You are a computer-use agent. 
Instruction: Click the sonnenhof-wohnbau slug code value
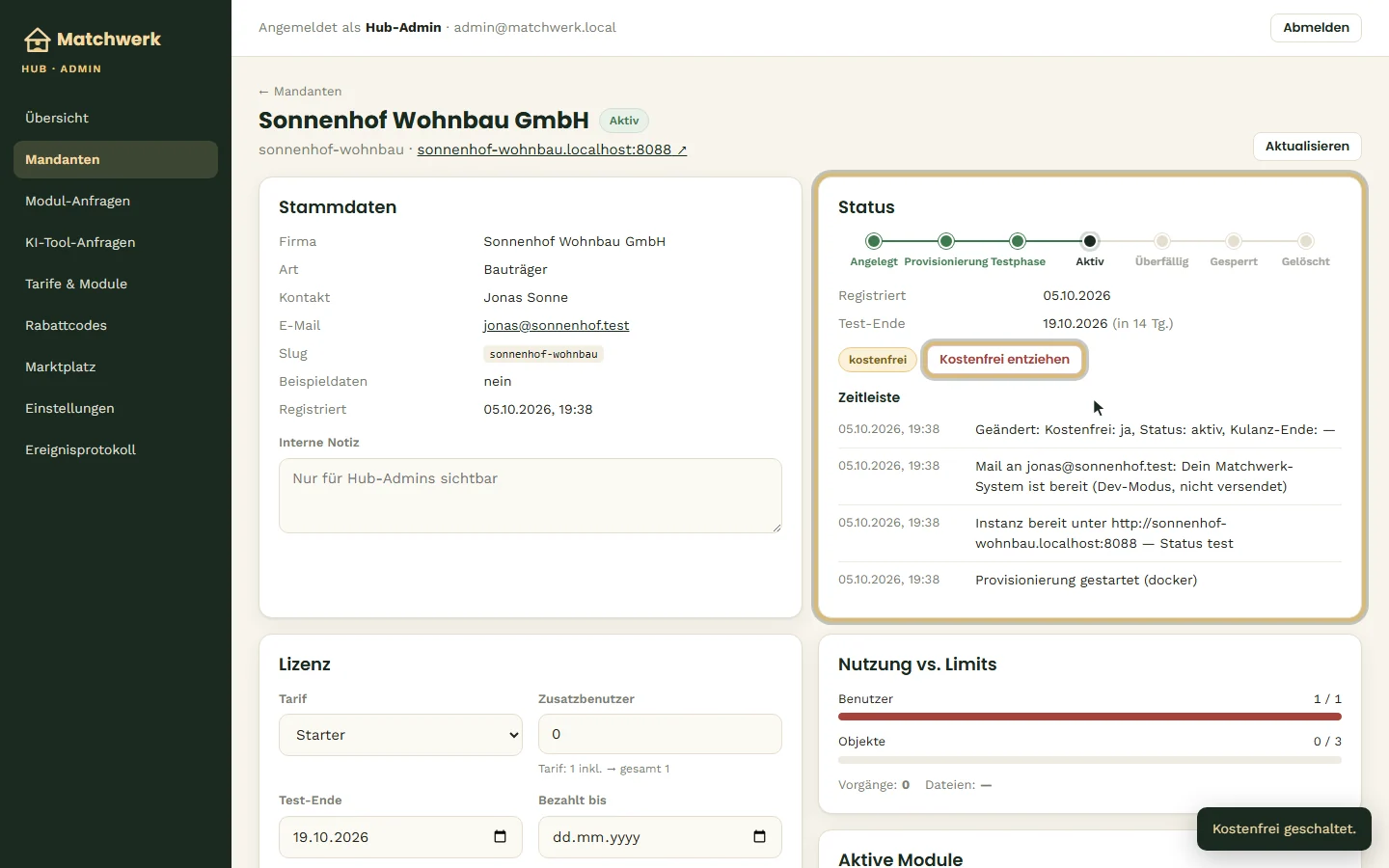coord(544,354)
